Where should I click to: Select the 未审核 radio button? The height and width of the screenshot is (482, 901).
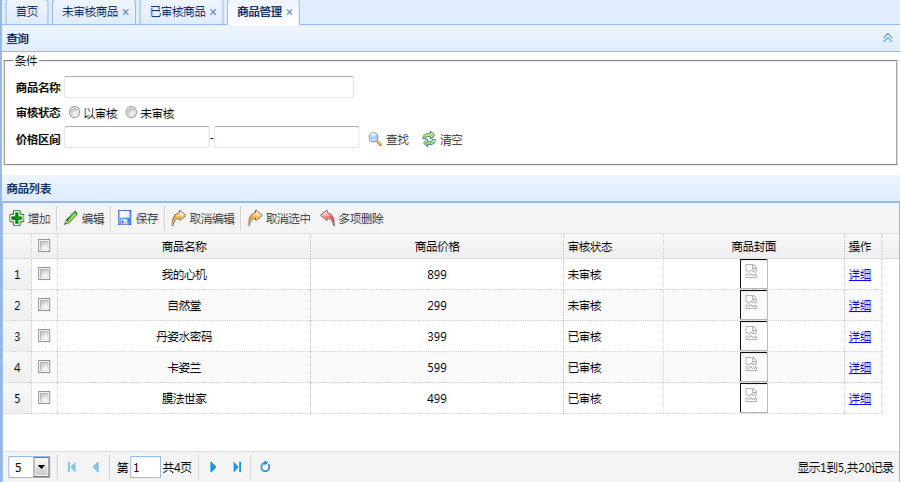click(x=131, y=113)
